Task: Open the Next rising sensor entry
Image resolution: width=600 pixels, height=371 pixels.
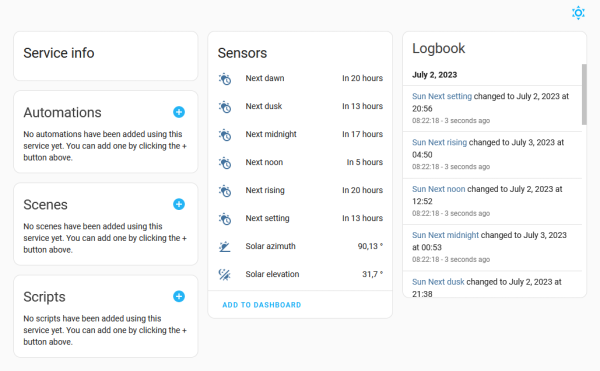Action: (x=300, y=190)
